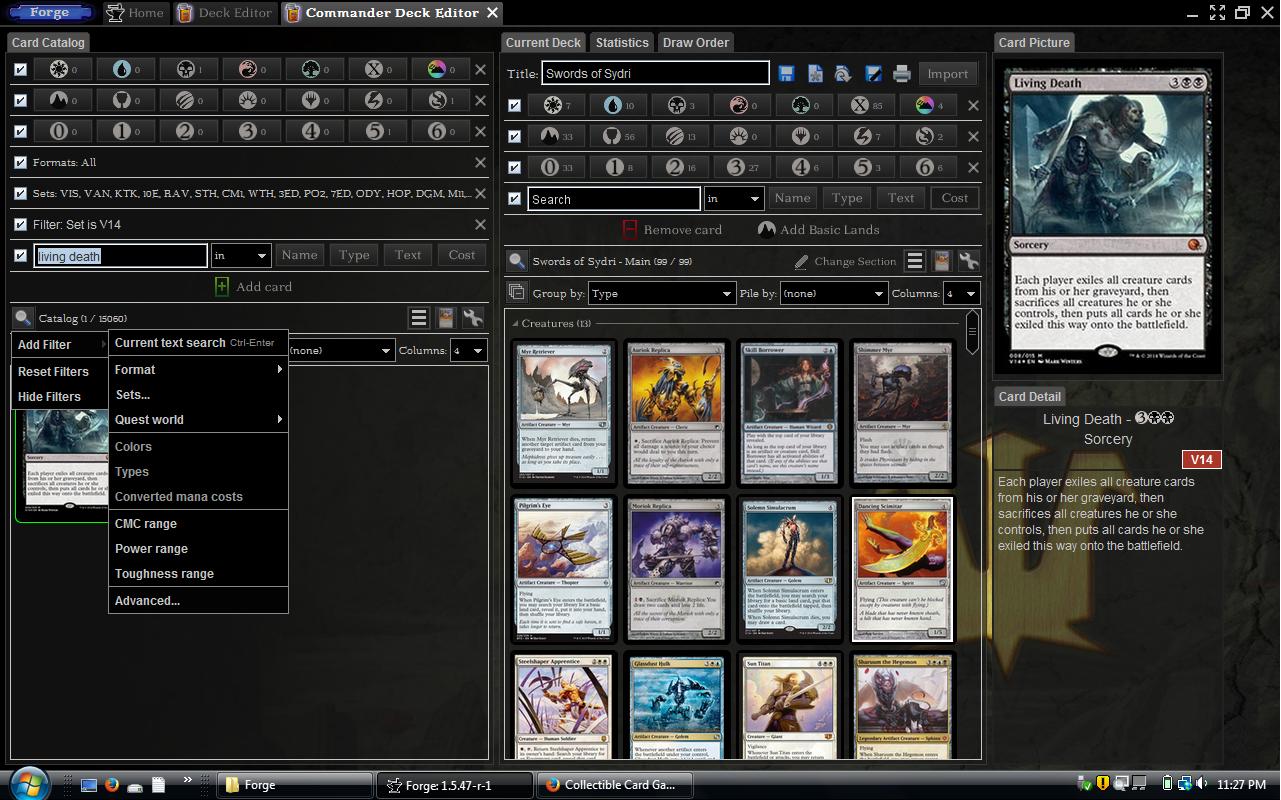Uncheck the Formats: All filter
1281x800 pixels.
coord(20,162)
